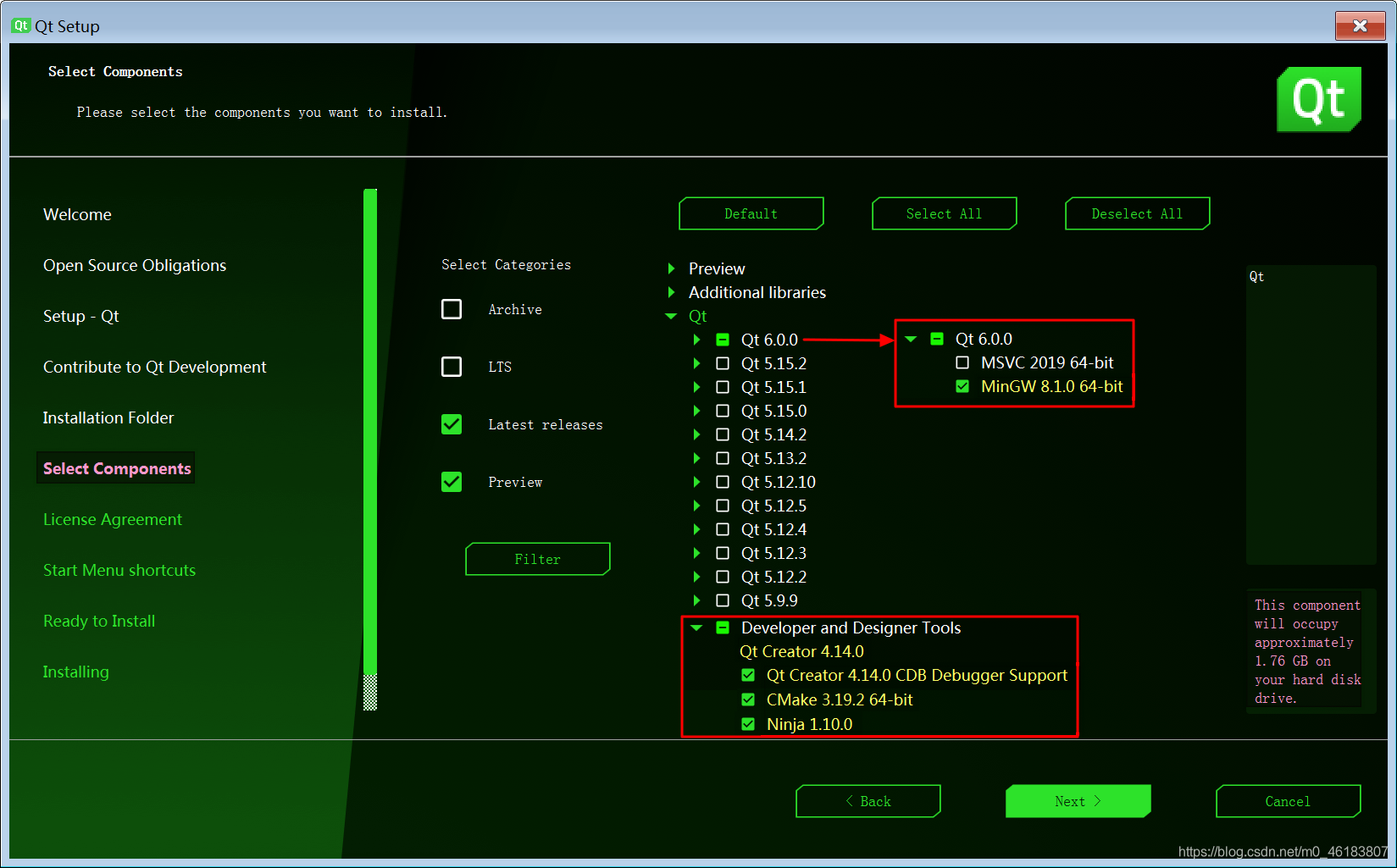This screenshot has height=868, width=1397.
Task: Click the Select All button
Action: pos(945,213)
